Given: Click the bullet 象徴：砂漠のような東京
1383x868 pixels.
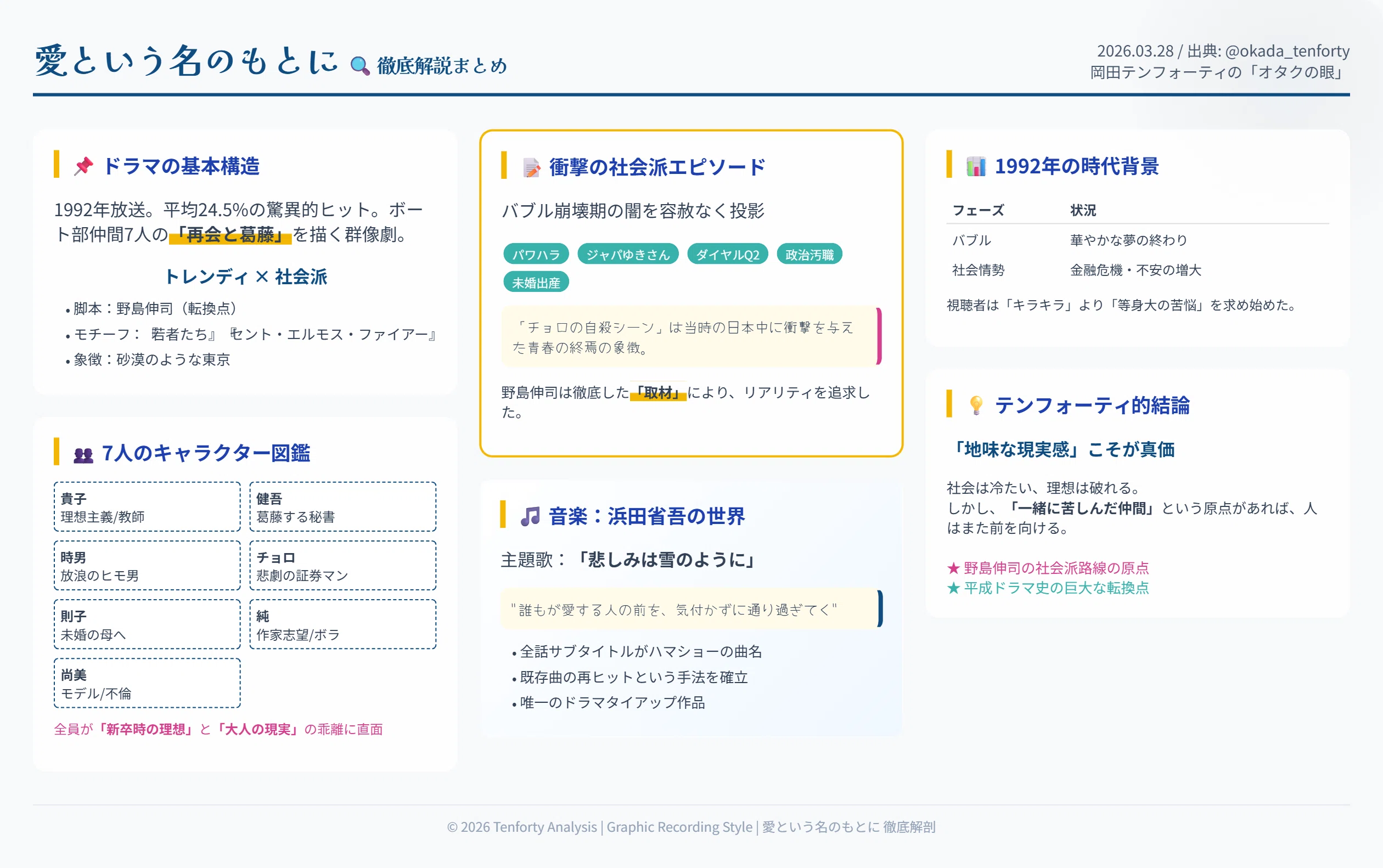Looking at the screenshot, I should coord(151,360).
